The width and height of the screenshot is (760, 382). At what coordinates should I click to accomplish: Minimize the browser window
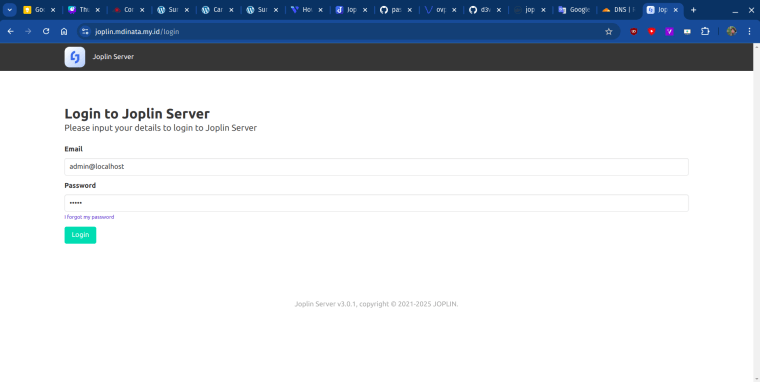tap(735, 10)
